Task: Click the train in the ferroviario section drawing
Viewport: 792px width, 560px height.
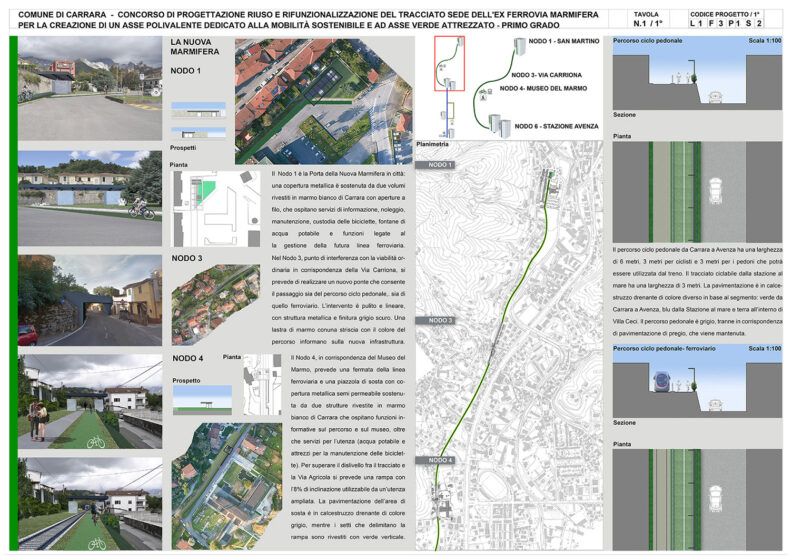Action: [661, 381]
